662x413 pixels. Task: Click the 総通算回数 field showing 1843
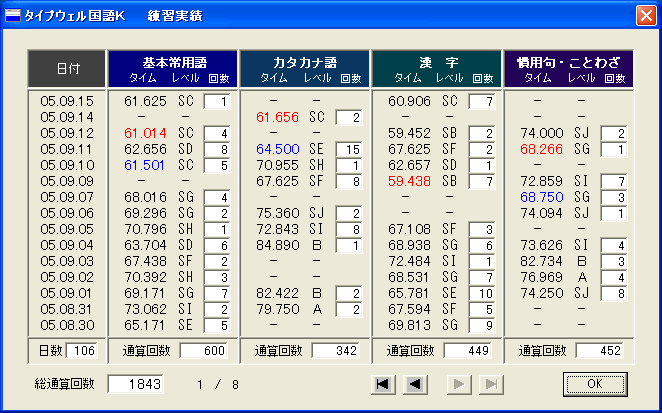point(136,384)
